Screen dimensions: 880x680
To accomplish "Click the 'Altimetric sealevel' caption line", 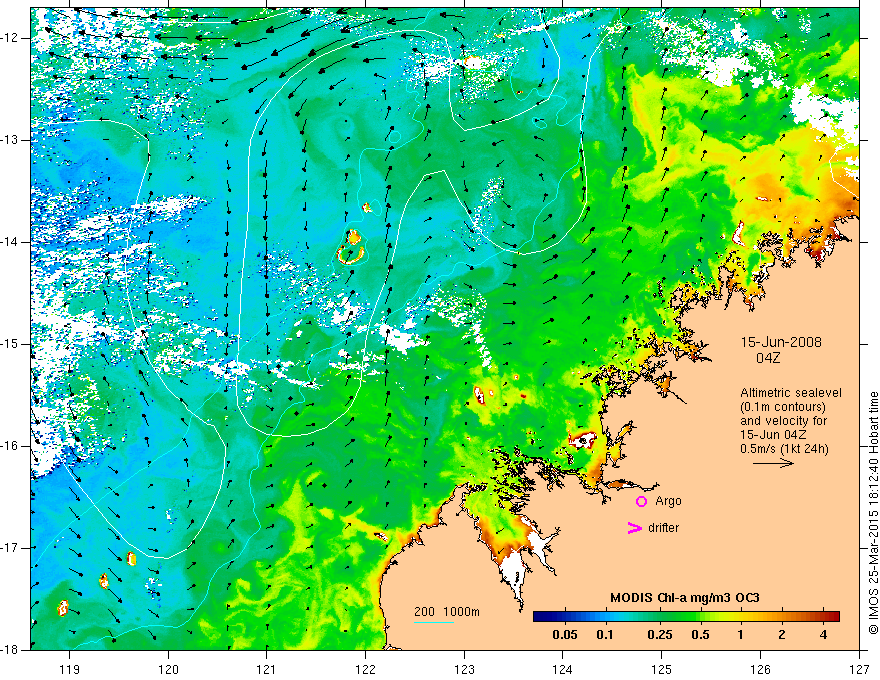I will pyautogui.click(x=791, y=393).
